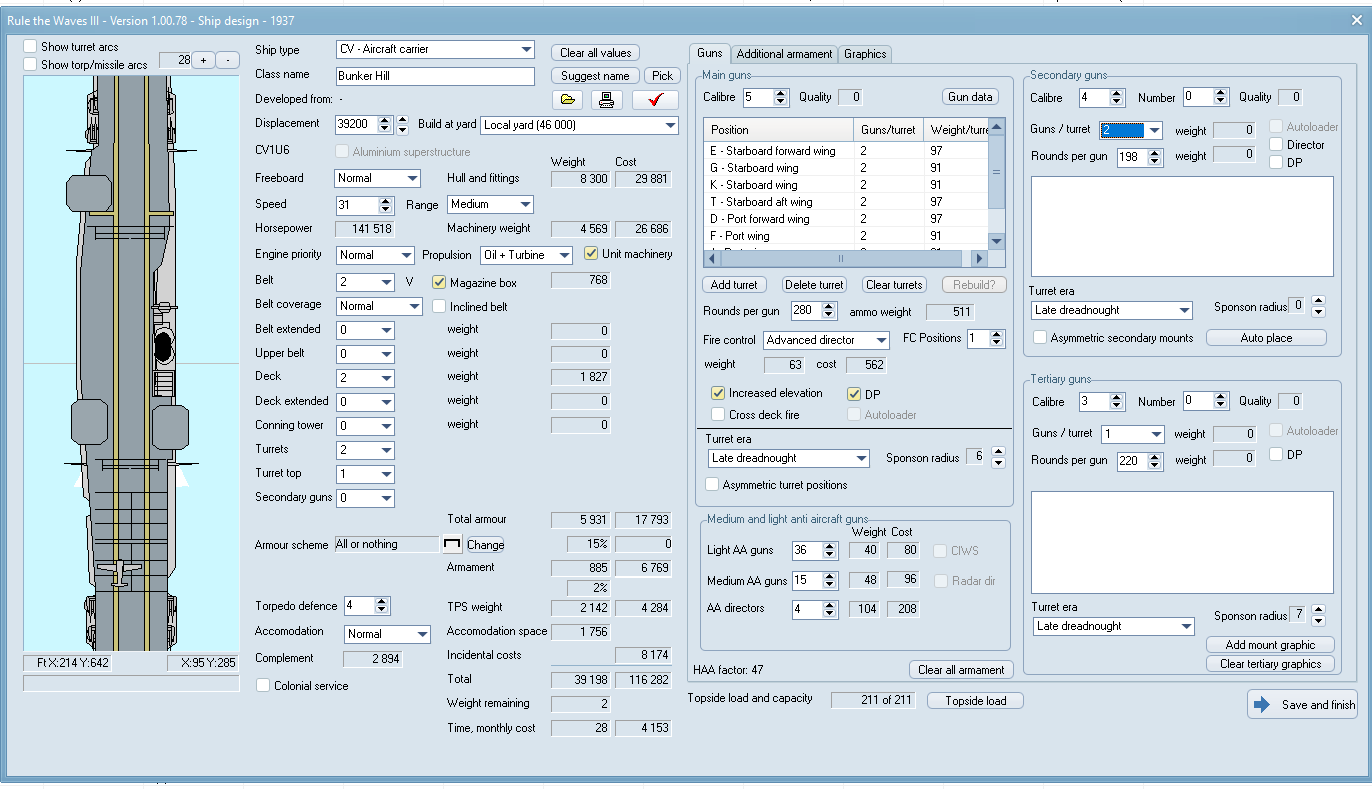1372x789 pixels.
Task: Open Build at yard dropdown
Action: [670, 126]
